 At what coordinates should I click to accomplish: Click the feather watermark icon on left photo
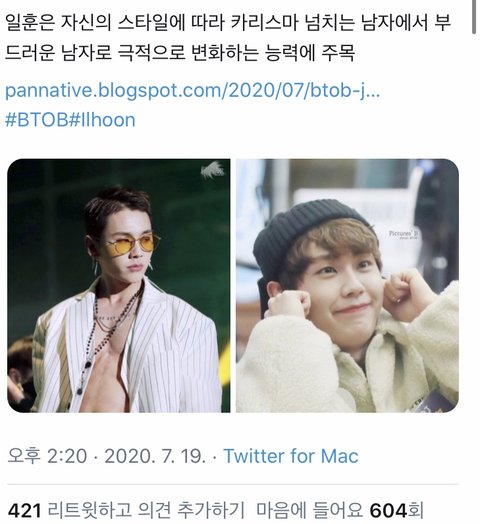click(213, 170)
